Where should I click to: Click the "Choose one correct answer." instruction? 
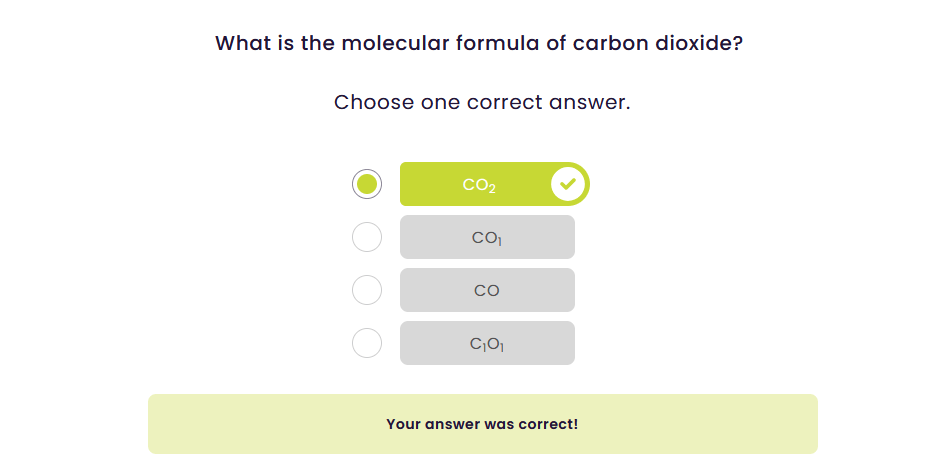point(482,102)
